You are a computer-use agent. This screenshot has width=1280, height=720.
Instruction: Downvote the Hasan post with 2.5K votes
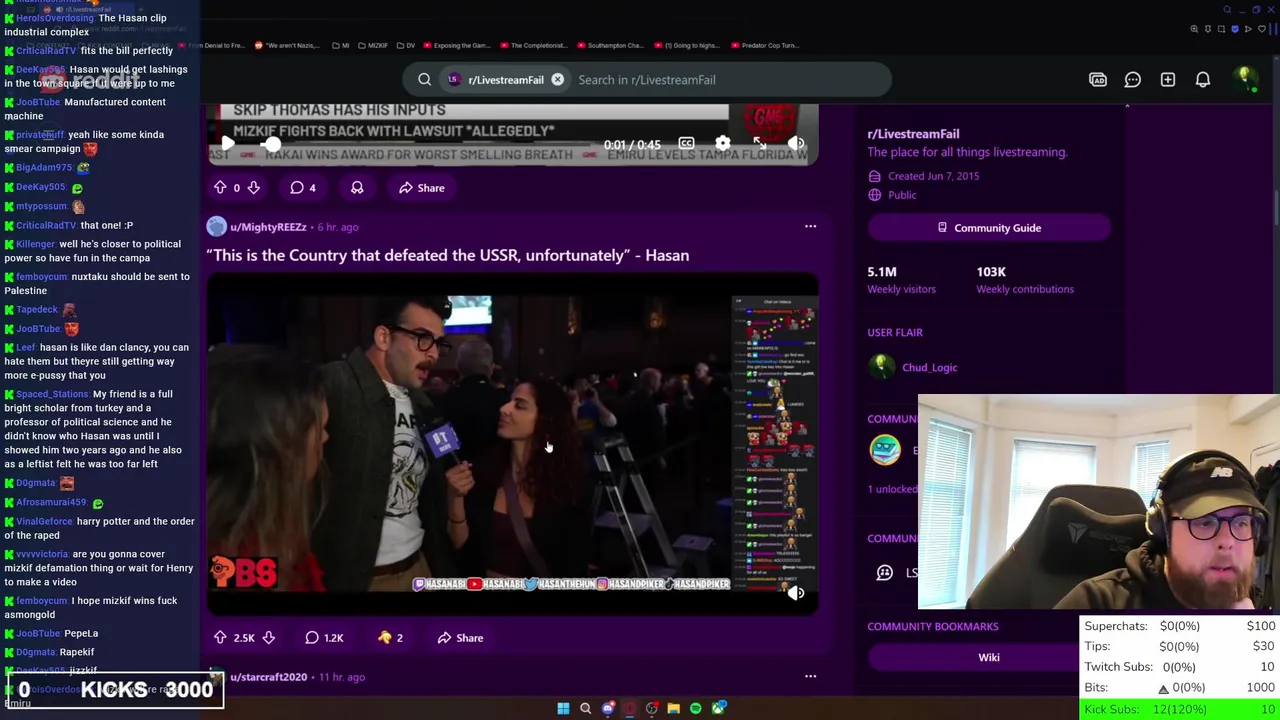pyautogui.click(x=268, y=638)
